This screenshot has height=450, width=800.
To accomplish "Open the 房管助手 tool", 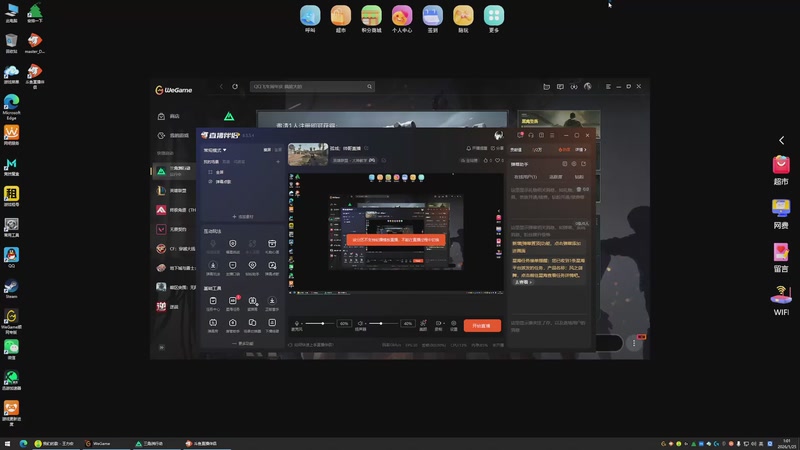I will (233, 326).
